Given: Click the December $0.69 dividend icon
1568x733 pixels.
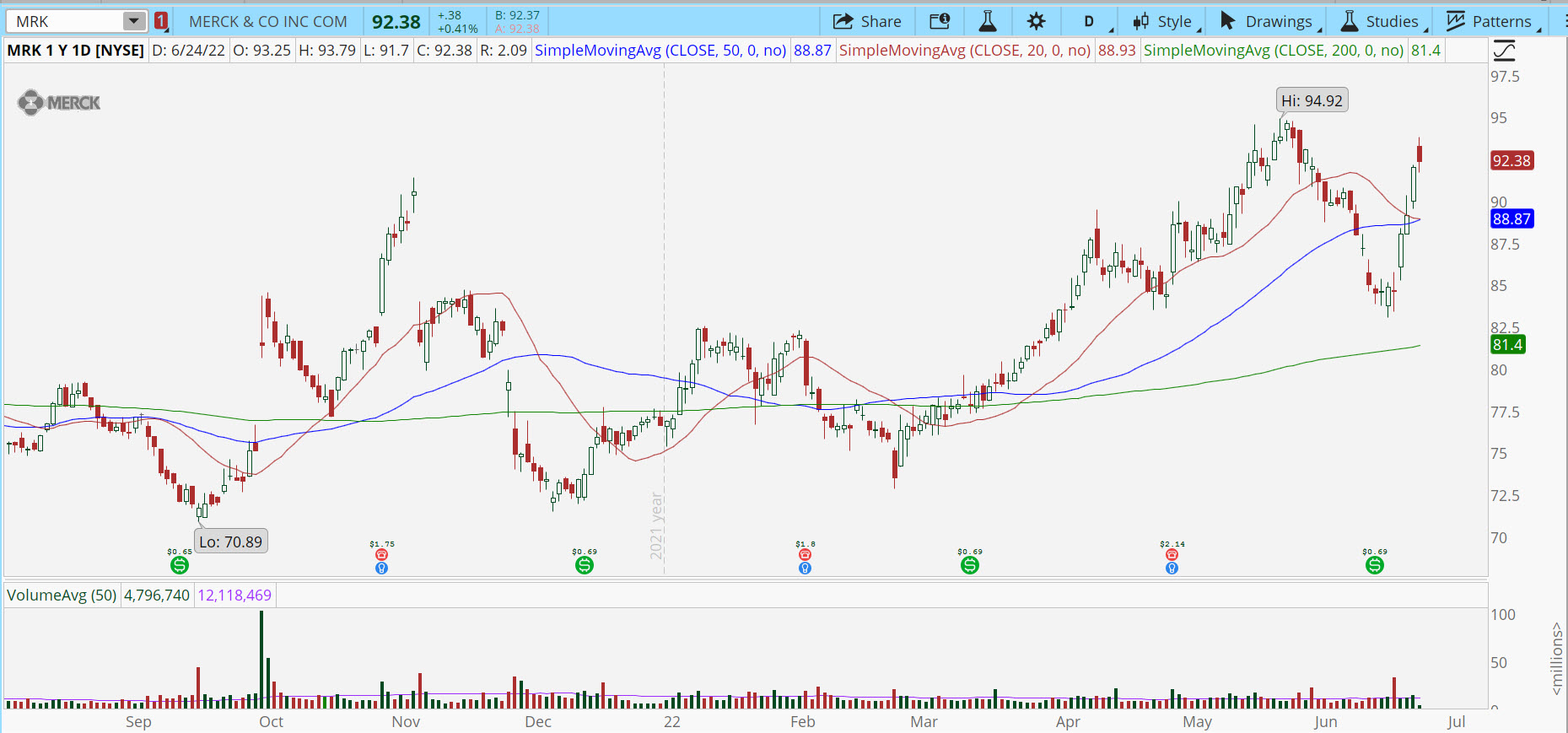Looking at the screenshot, I should pyautogui.click(x=585, y=565).
